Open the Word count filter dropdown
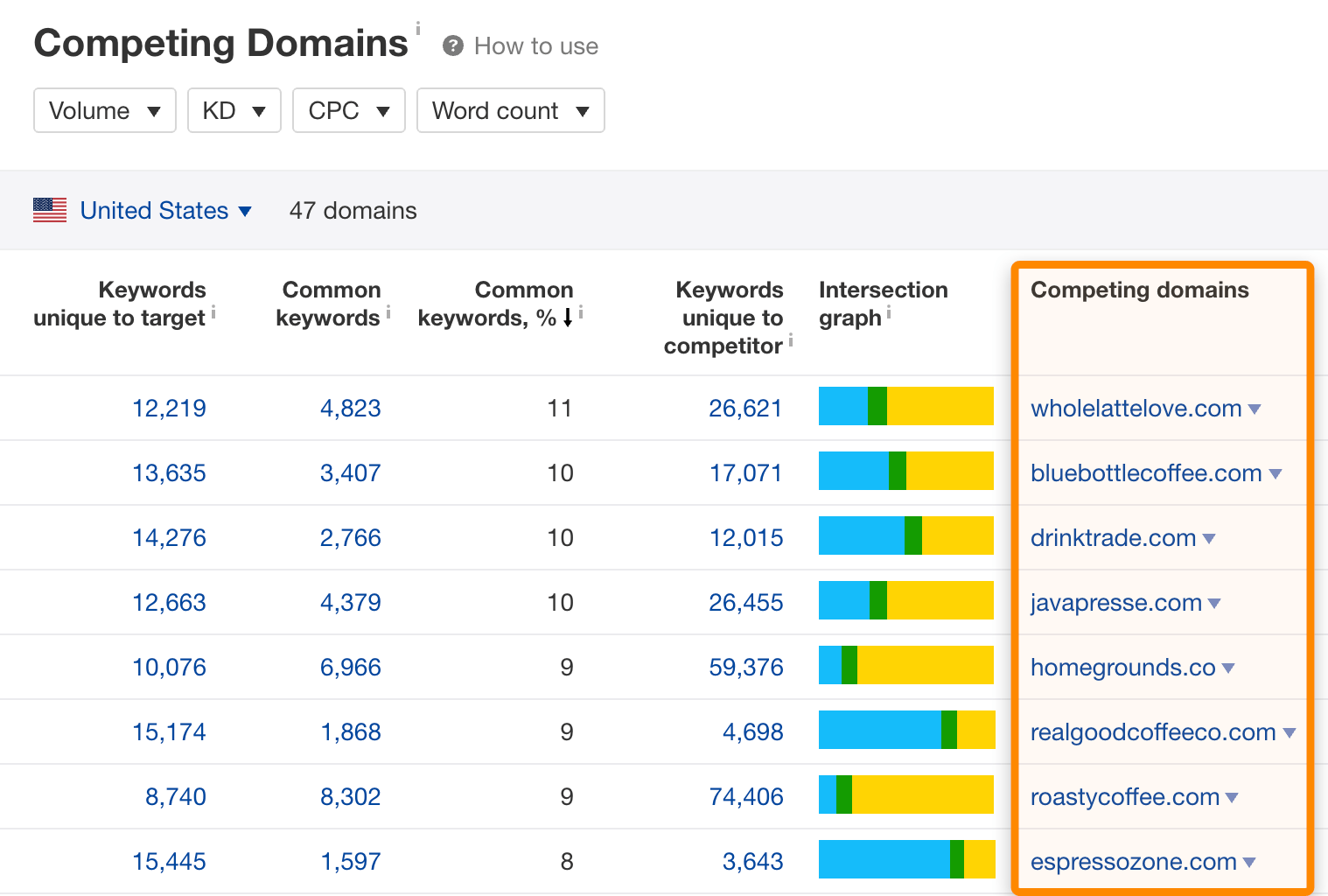Image resolution: width=1328 pixels, height=896 pixels. tap(510, 110)
